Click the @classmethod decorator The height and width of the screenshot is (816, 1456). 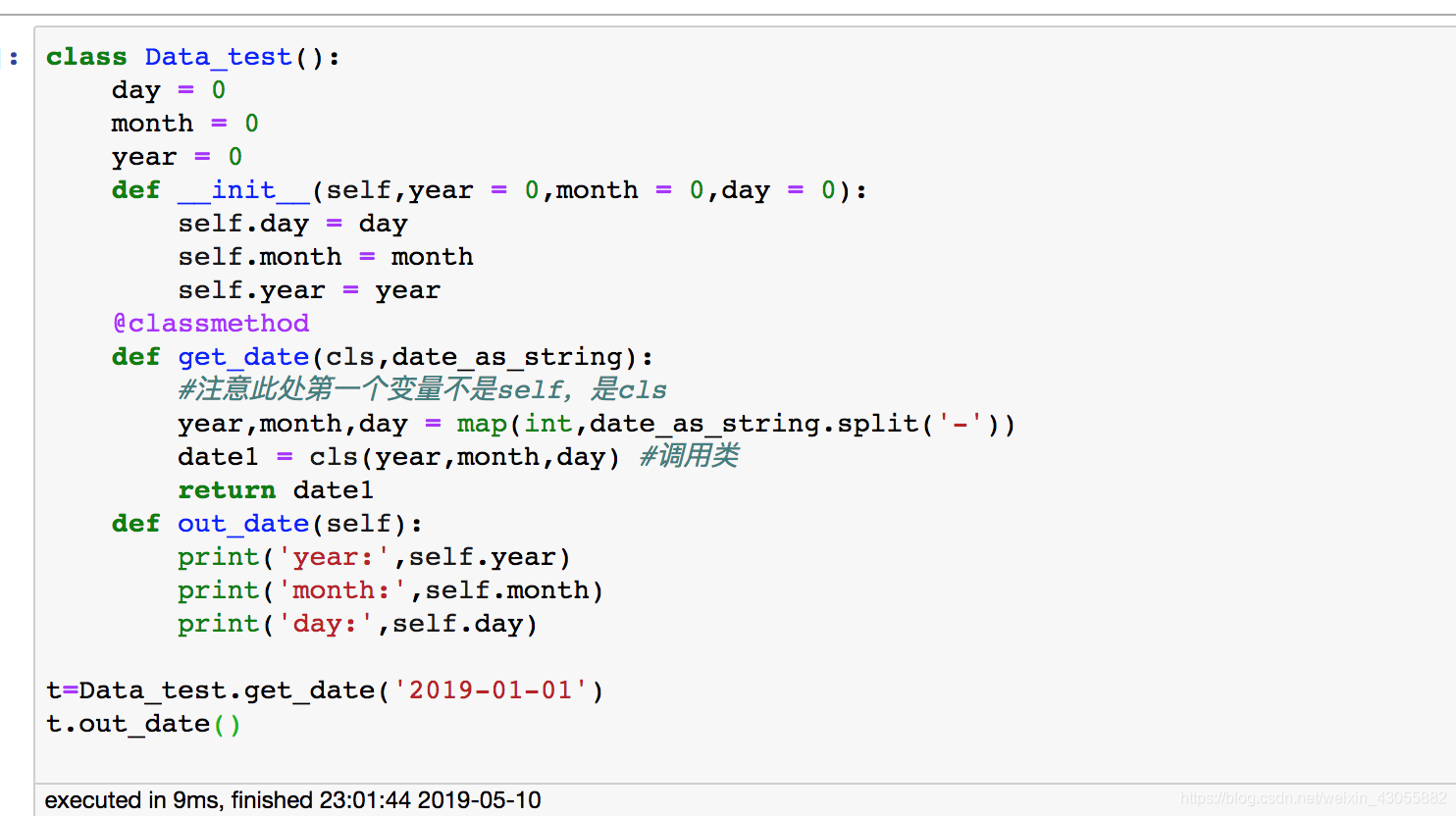point(211,324)
